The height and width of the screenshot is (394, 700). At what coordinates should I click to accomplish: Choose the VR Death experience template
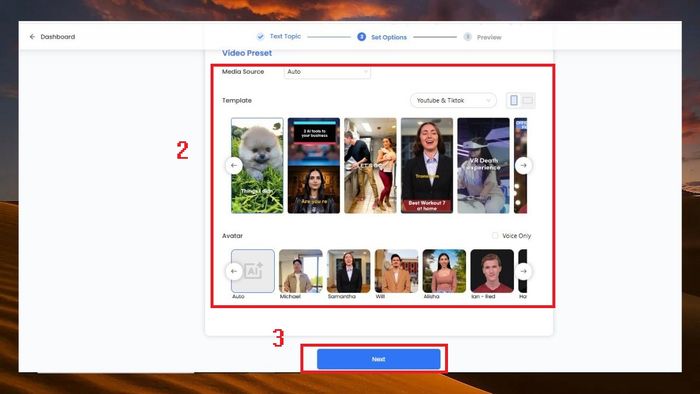pos(483,166)
